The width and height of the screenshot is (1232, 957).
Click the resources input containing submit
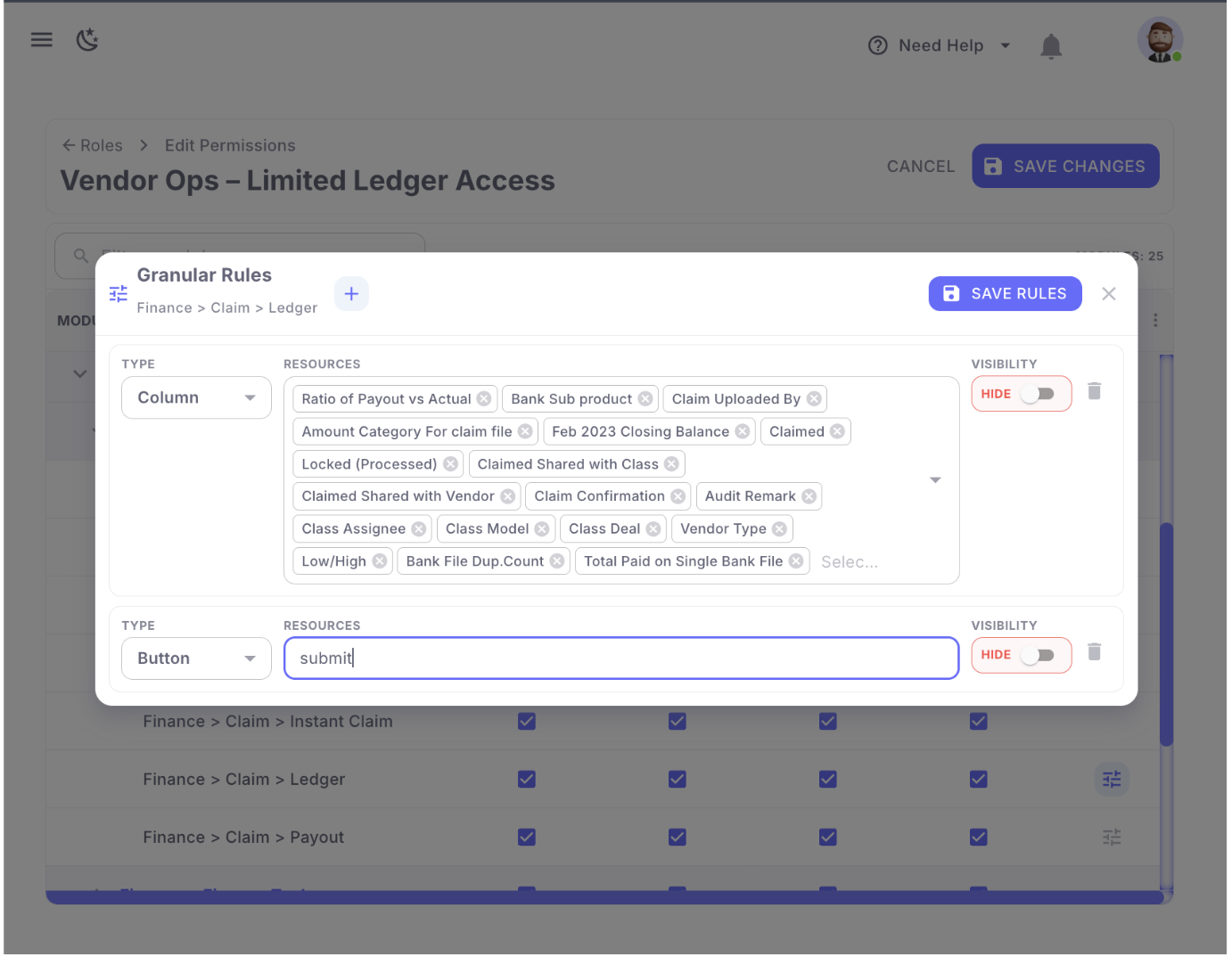[620, 659]
